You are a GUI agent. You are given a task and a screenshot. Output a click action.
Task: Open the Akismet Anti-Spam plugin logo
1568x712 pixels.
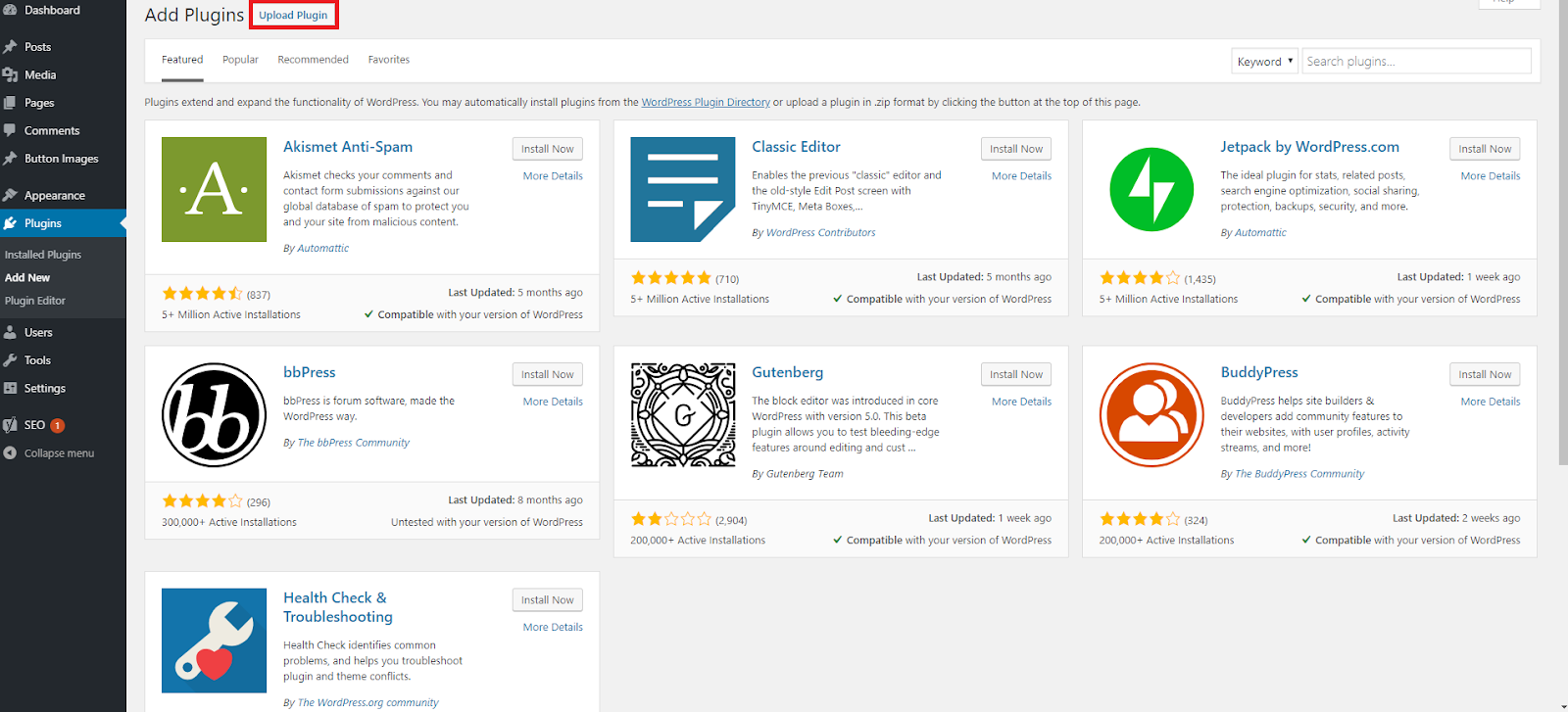click(214, 189)
